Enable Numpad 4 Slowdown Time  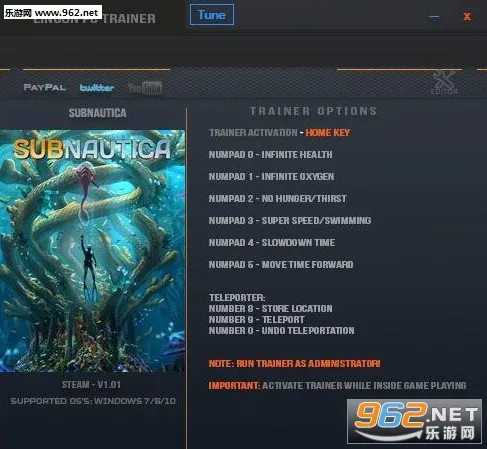click(x=272, y=243)
